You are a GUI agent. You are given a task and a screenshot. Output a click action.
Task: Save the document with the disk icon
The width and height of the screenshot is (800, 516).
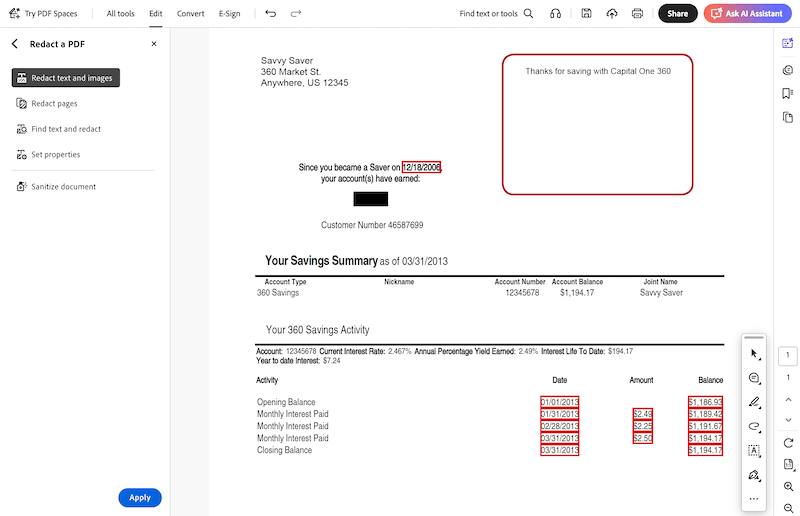(586, 14)
